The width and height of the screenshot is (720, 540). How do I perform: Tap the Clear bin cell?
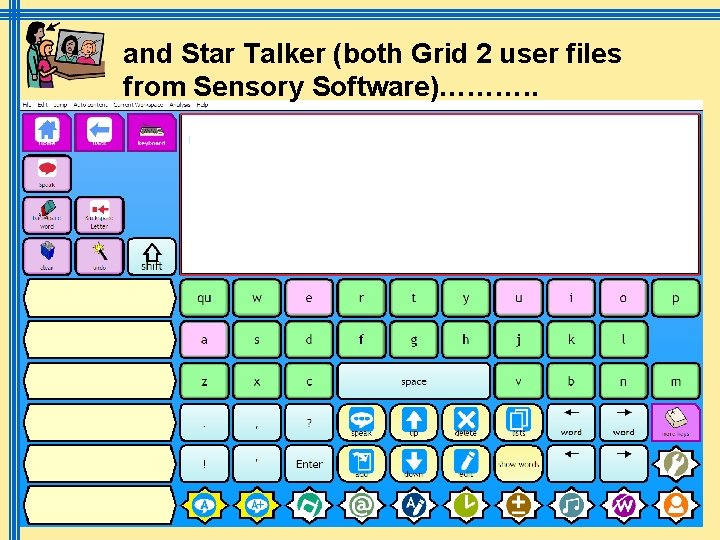point(47,257)
